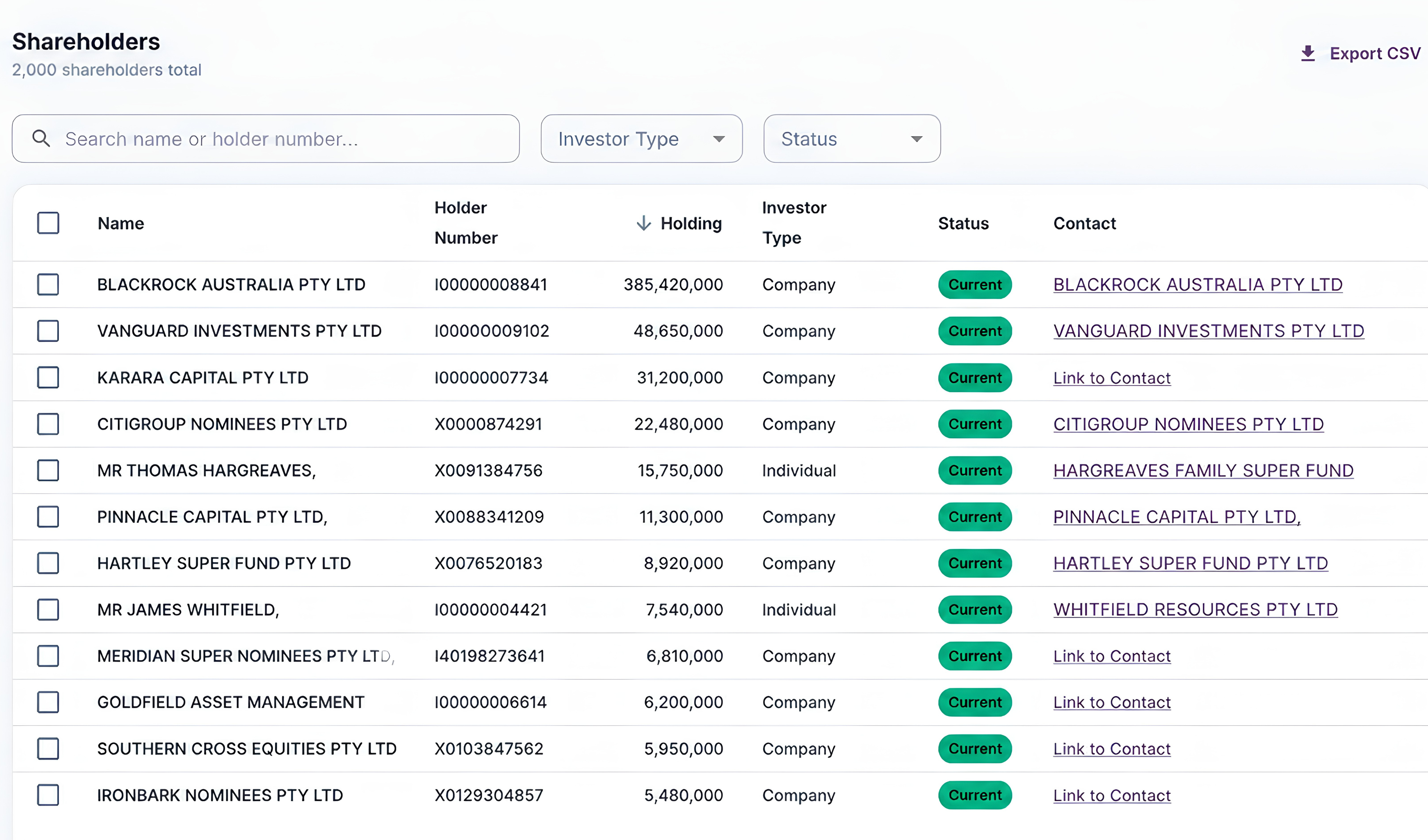Open the HARTLEY SUPER FUND contact link
1428x840 pixels.
point(1191,563)
